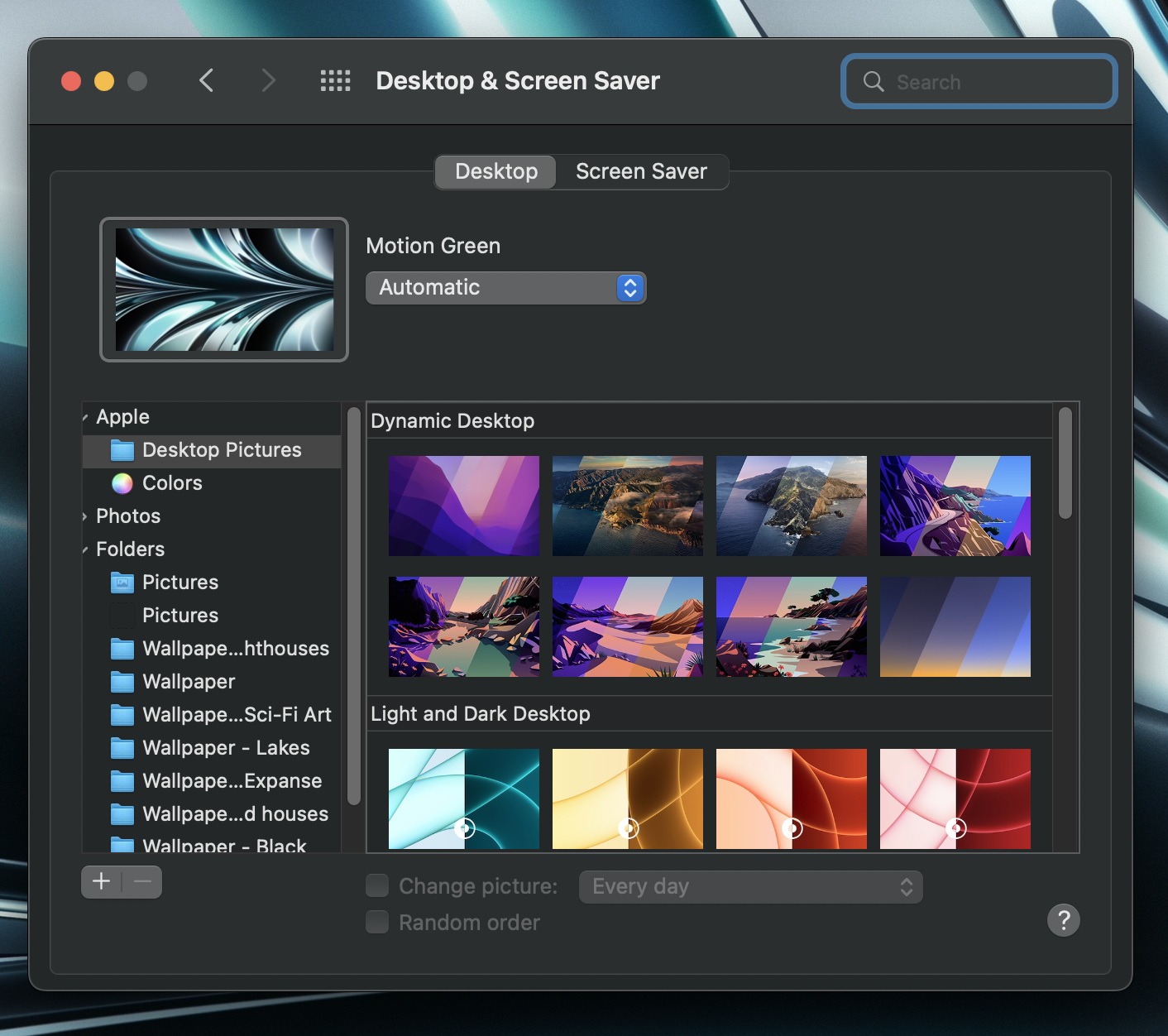The image size is (1168, 1036).
Task: Go back using the left chevron arrow
Action: pos(207,81)
